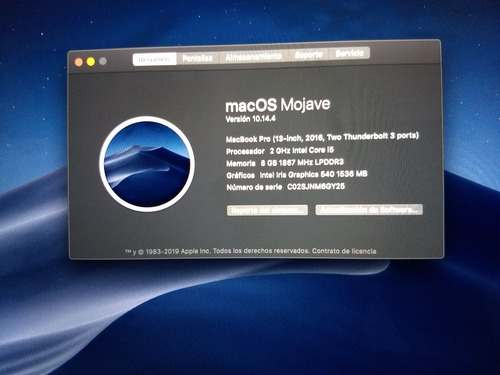Click Gráficos Intel Iris Graphics 540 line
The height and width of the screenshot is (375, 500).
pyautogui.click(x=297, y=175)
